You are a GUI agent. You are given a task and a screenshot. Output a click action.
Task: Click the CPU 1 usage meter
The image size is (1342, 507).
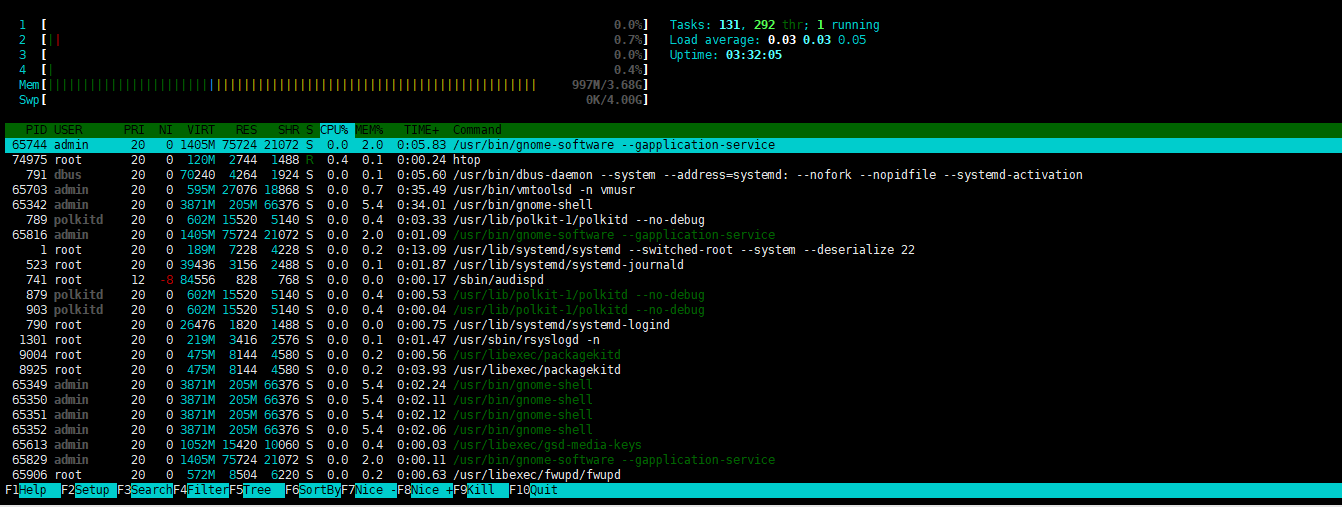[334, 25]
